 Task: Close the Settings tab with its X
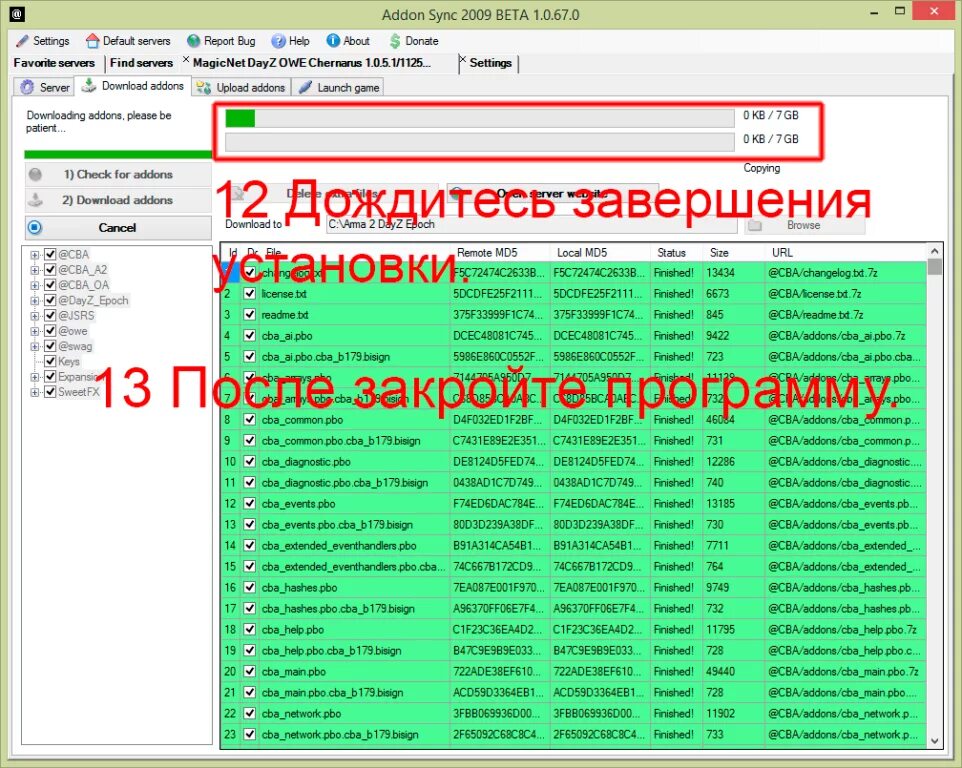tap(463, 59)
